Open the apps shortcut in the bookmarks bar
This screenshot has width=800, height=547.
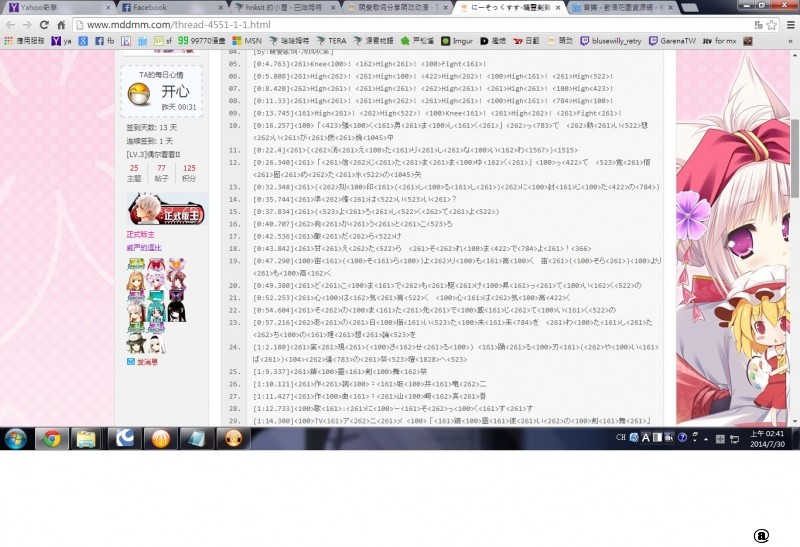tap(24, 41)
